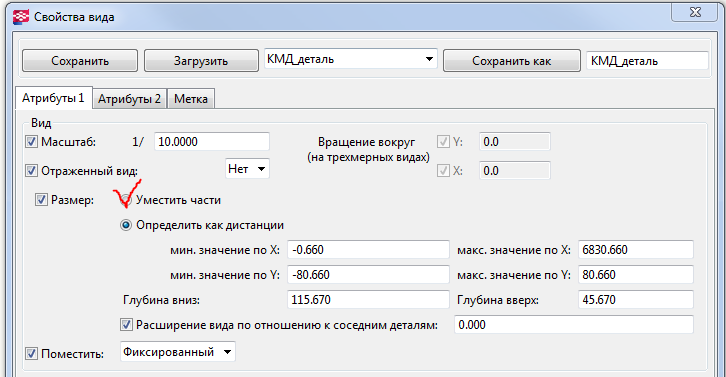This screenshot has width=726, height=377.
Task: Click the Глубина вверх field
Action: pyautogui.click(x=636, y=300)
